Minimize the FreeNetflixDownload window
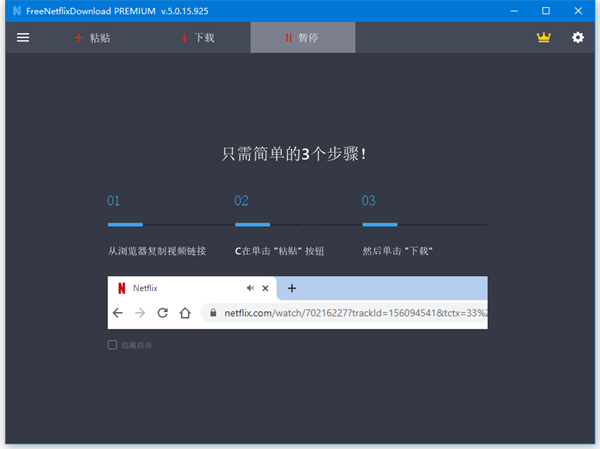The image size is (600, 449). point(514,11)
